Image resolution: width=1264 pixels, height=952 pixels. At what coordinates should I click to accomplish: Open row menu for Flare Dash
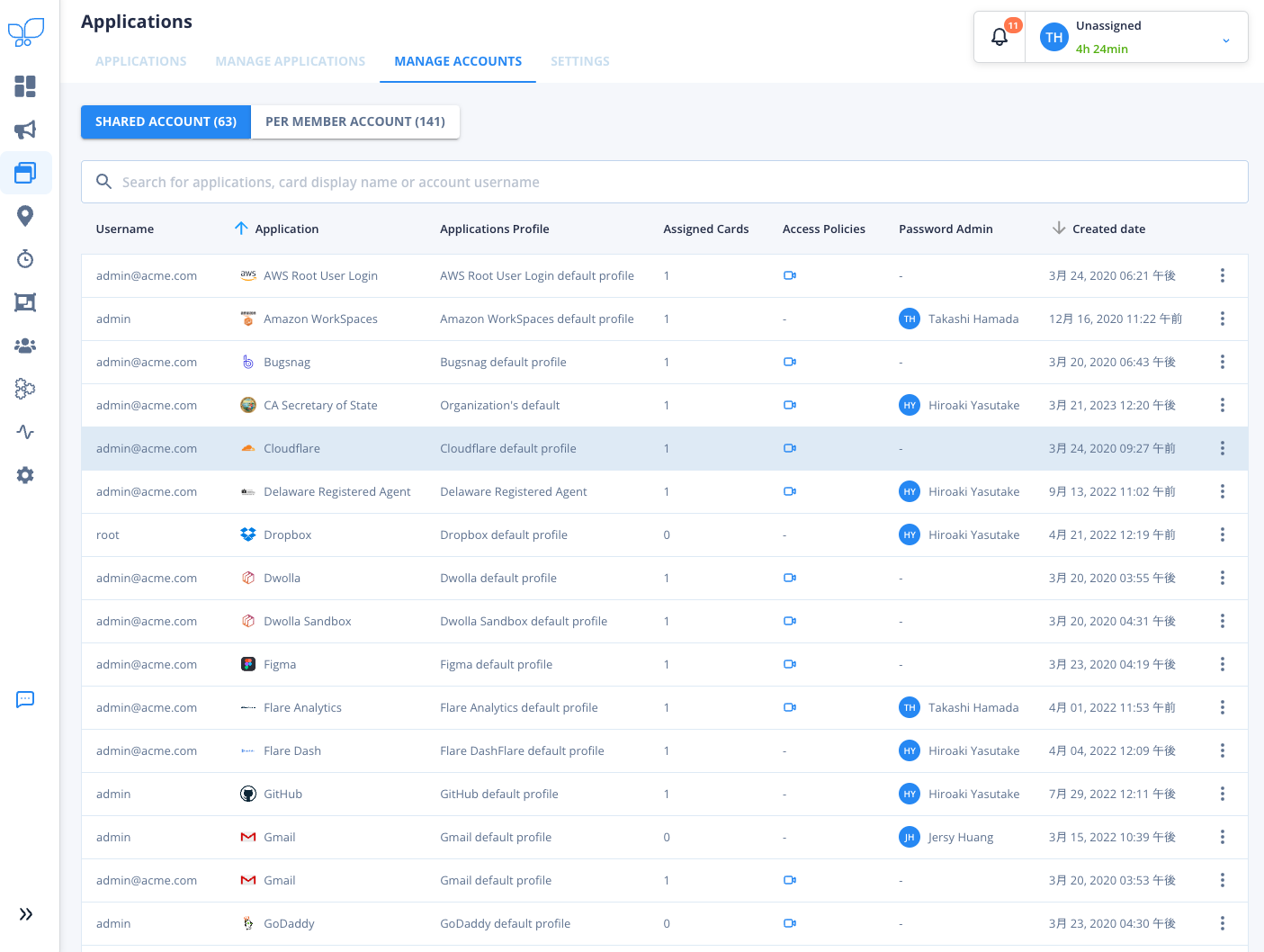(1223, 750)
